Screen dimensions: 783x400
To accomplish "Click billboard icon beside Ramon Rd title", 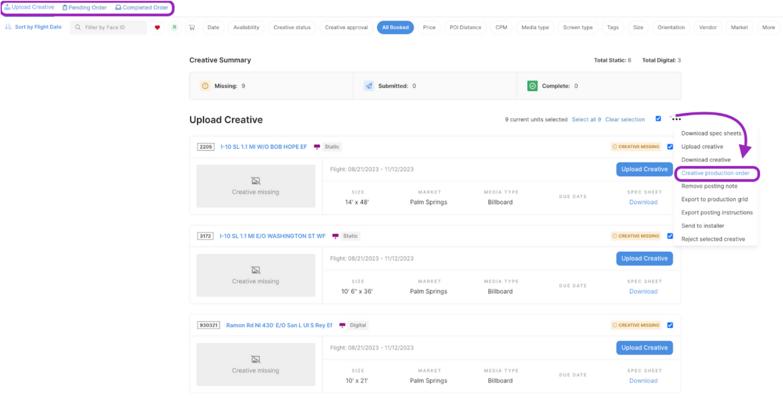I will [342, 325].
